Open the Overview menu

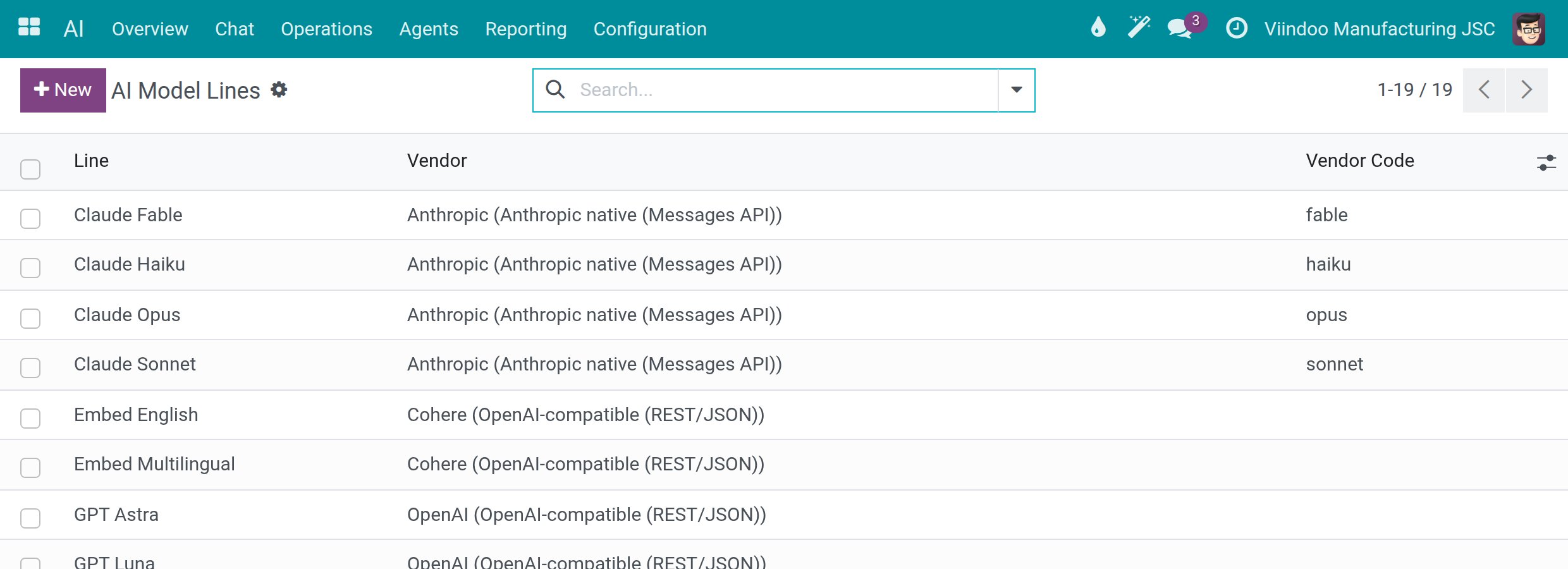(x=150, y=29)
